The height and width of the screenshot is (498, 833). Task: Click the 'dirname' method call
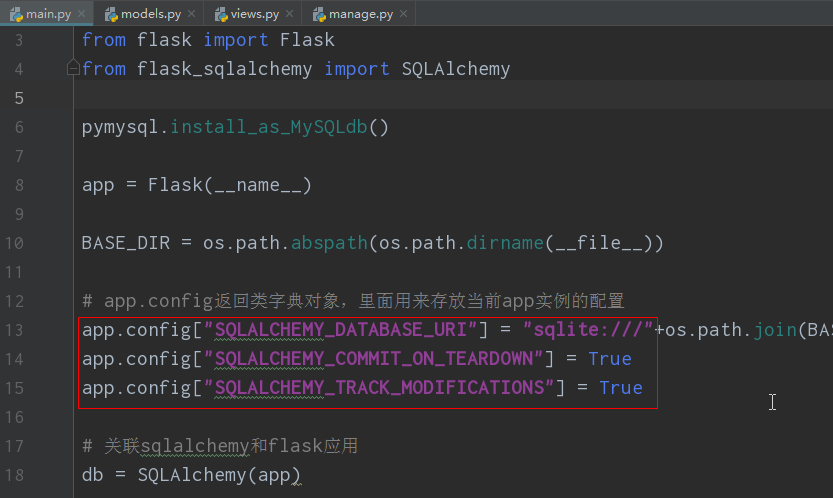coord(505,243)
